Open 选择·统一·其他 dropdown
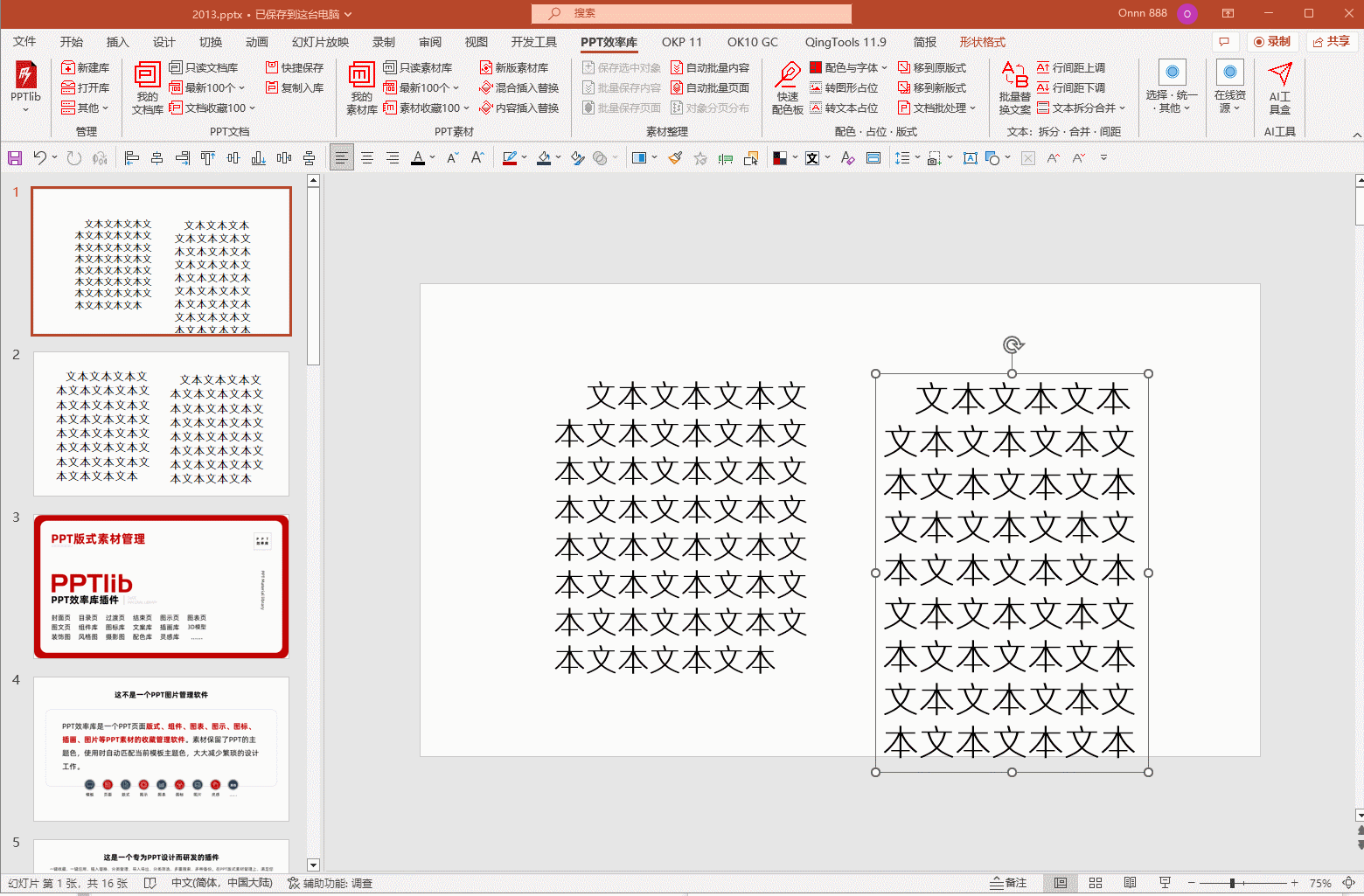This screenshot has height=896, width=1364. [x=1172, y=88]
